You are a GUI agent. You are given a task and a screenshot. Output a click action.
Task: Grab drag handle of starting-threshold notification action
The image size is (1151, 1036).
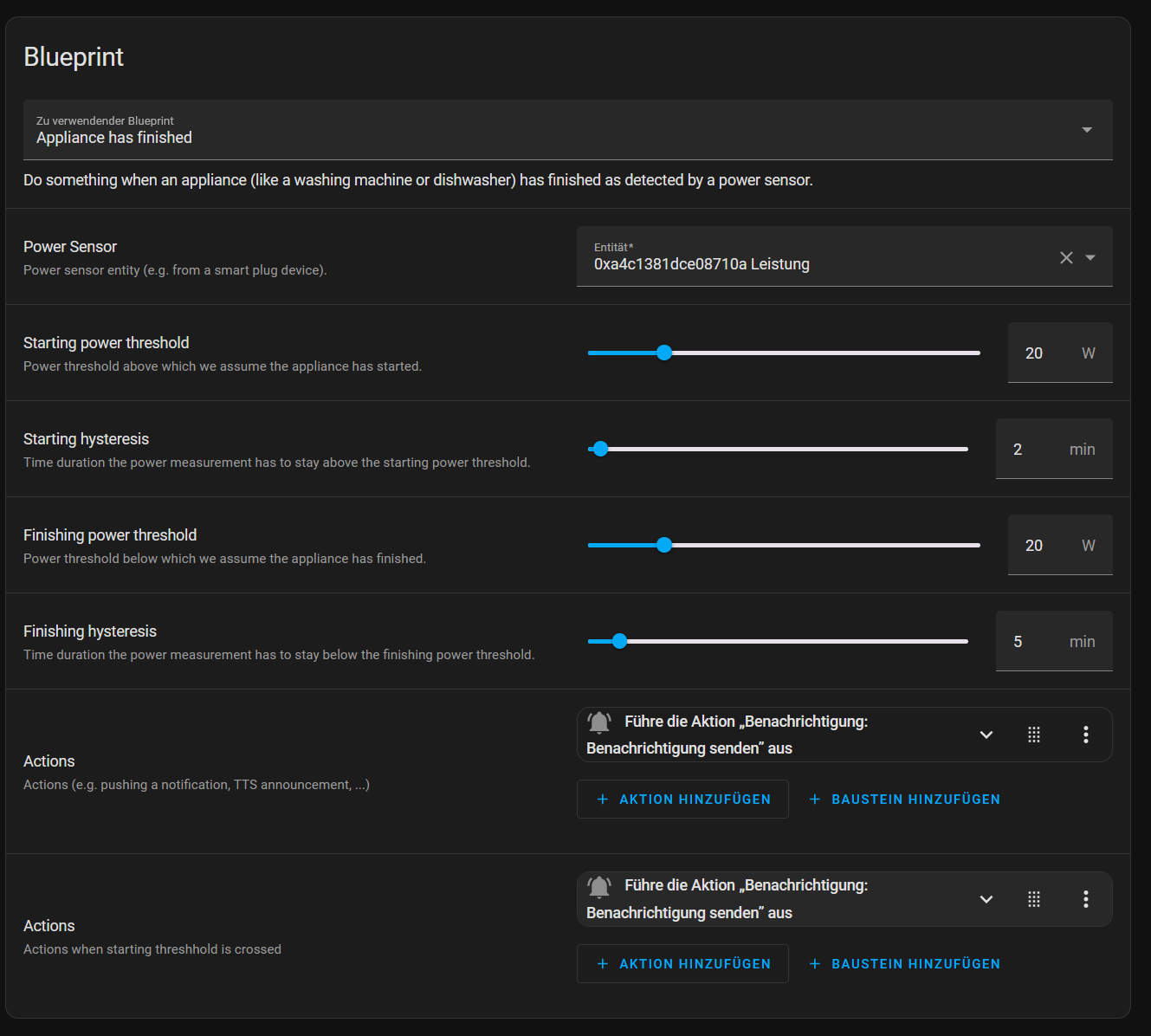[x=1034, y=899]
